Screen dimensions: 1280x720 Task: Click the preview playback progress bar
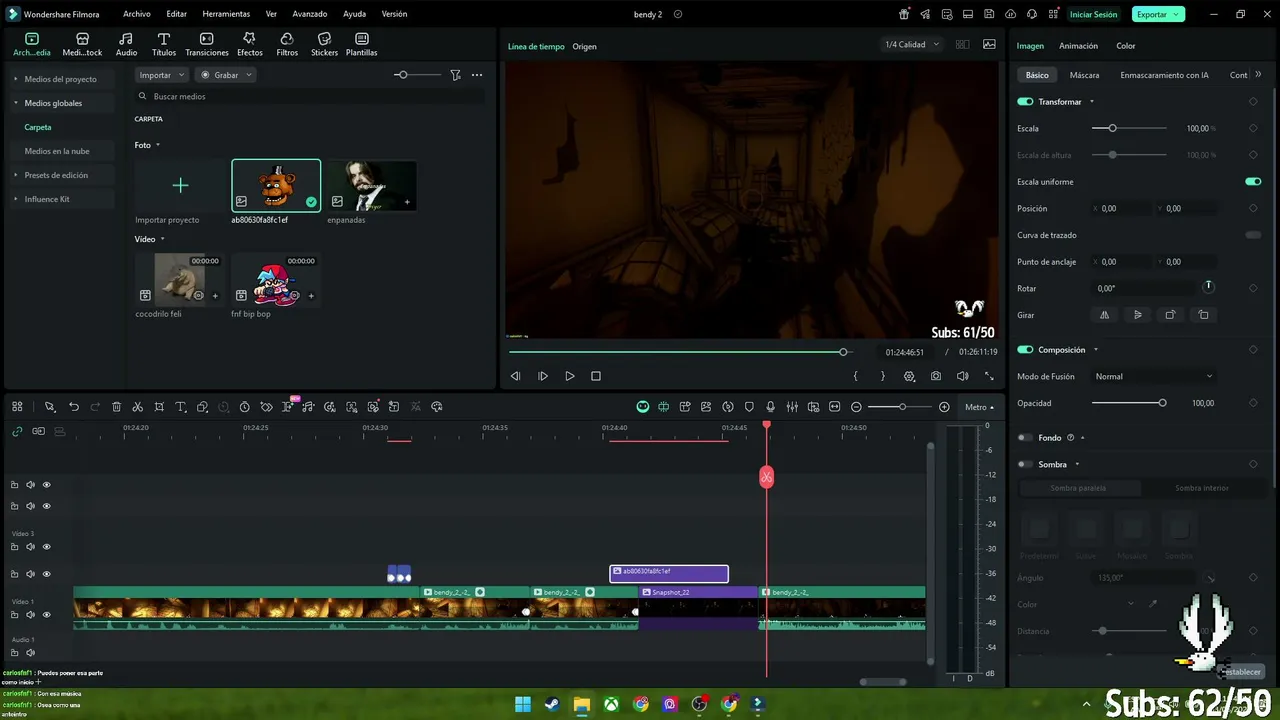[679, 352]
